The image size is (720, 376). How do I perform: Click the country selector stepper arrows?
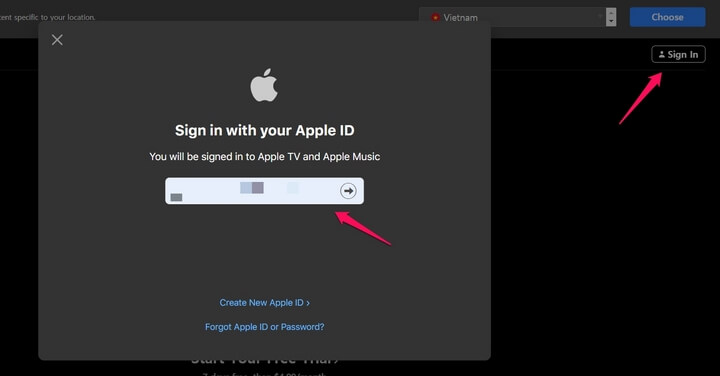[x=611, y=17]
